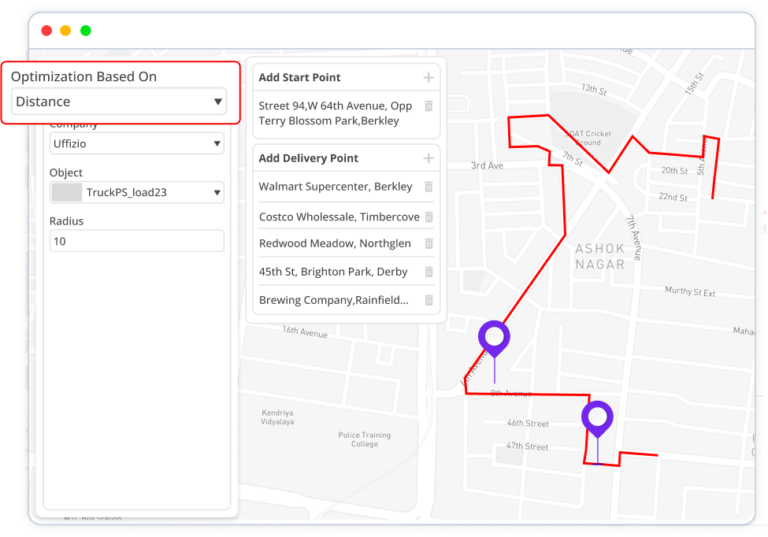The image size is (768, 537).
Task: Click the Add Delivery Point header
Action: click(x=308, y=158)
